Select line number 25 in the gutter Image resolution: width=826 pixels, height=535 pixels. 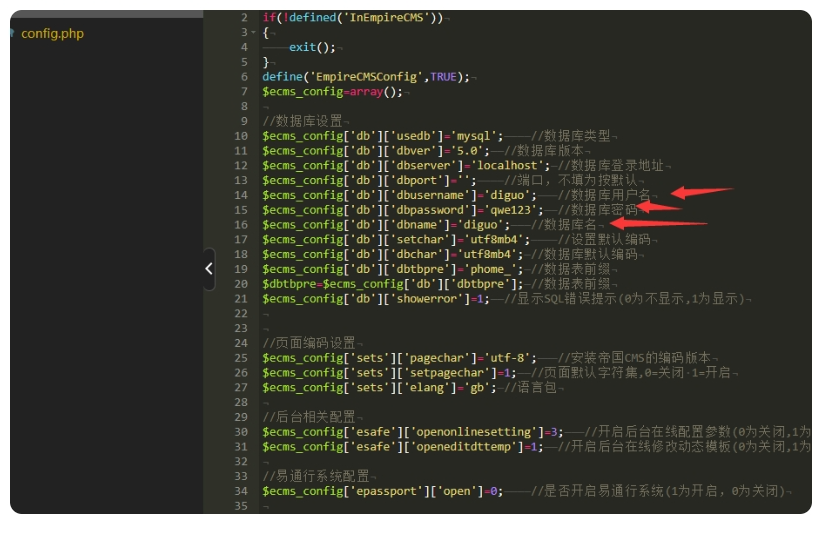(241, 357)
